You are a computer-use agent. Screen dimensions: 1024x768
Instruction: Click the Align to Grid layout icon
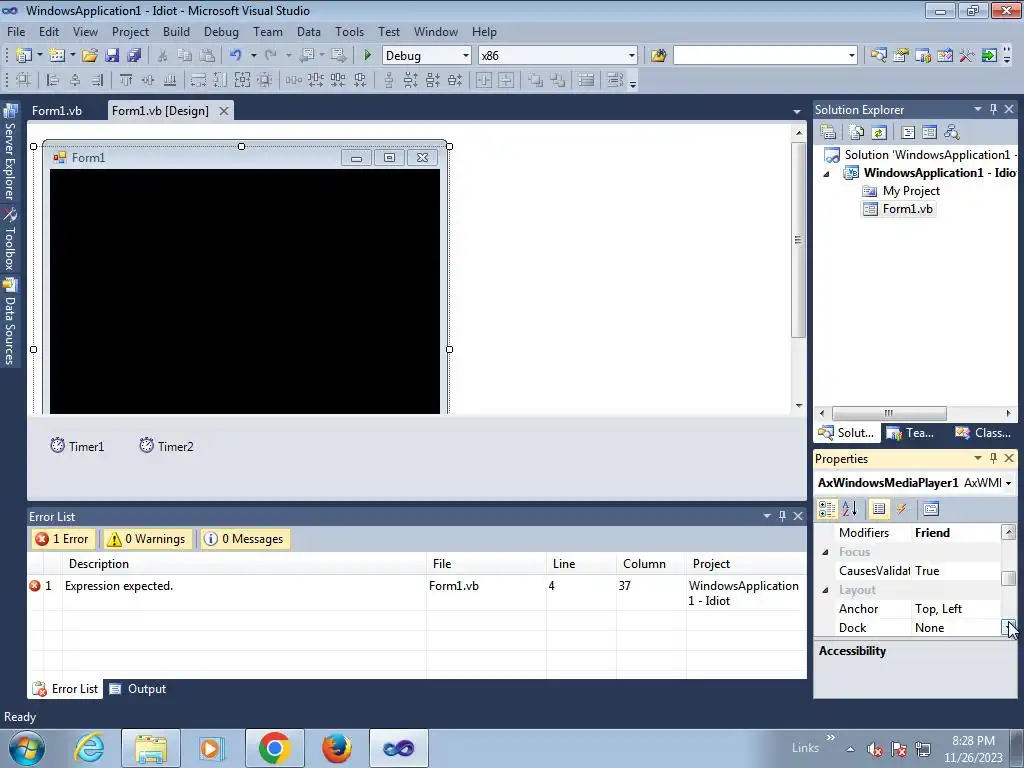point(24,80)
